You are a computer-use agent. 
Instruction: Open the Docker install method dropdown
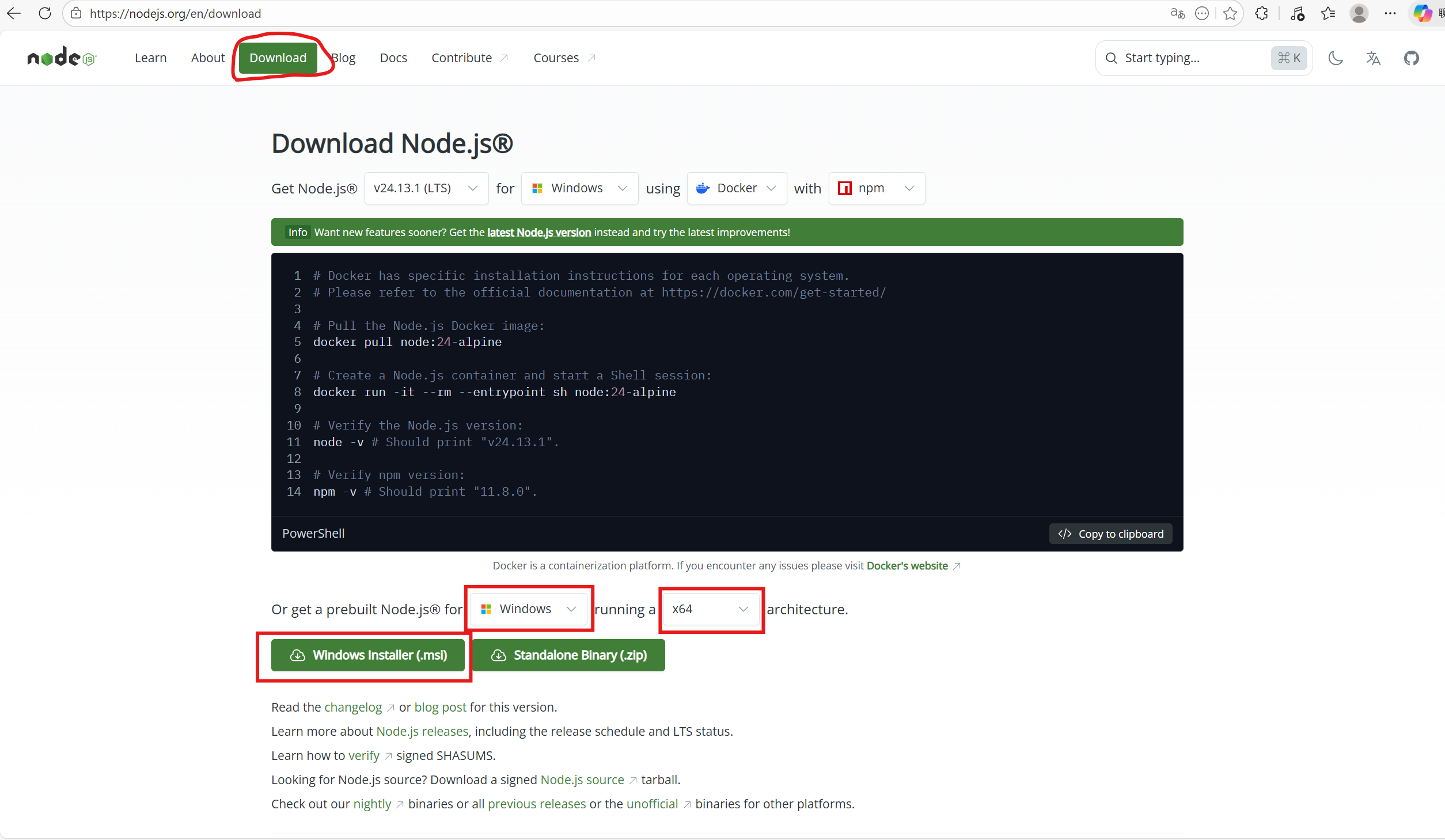(737, 188)
